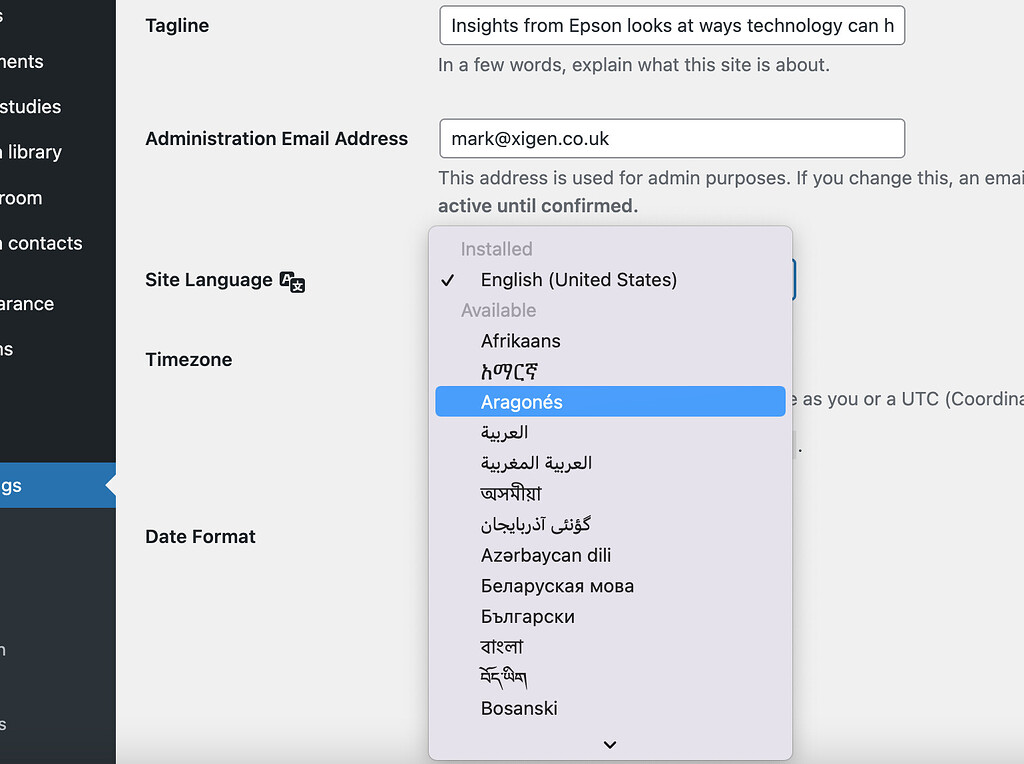Click the Administration Email Address field
This screenshot has height=764, width=1024.
[672, 138]
